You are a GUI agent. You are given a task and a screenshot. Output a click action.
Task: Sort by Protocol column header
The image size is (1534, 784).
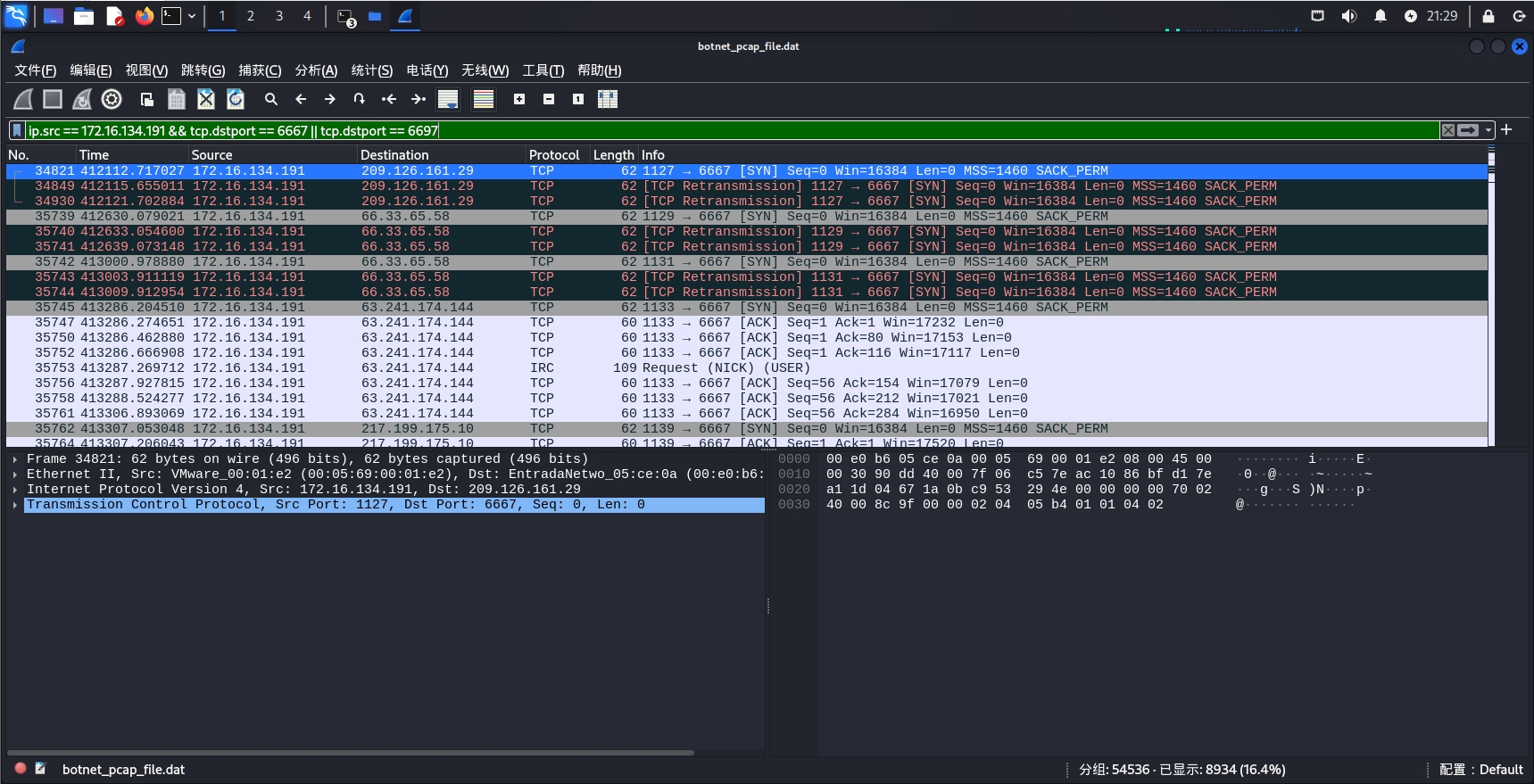[558, 155]
